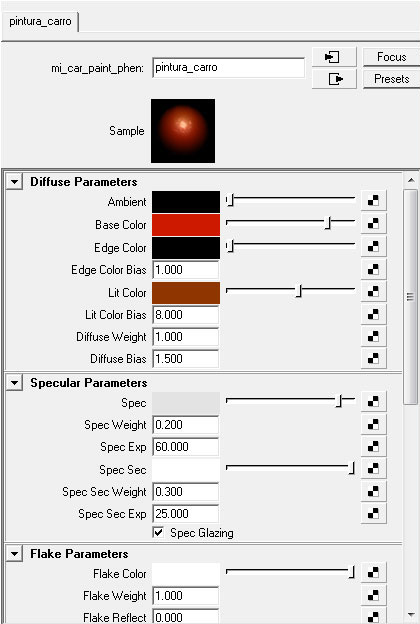Click checker map icon for Spec Sec Weight
420x624 pixels.
point(373,491)
